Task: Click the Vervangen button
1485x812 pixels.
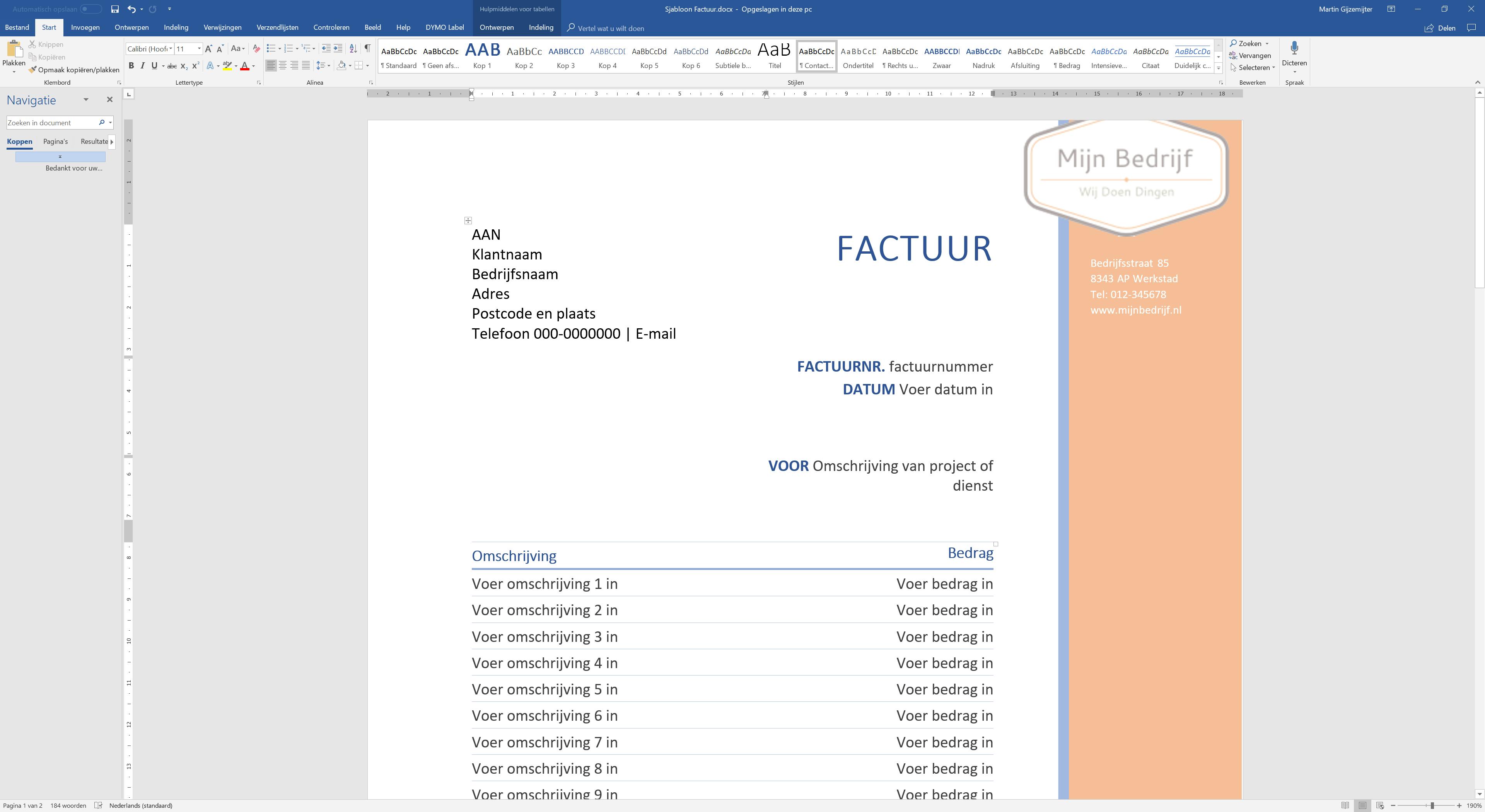Action: [1250, 55]
